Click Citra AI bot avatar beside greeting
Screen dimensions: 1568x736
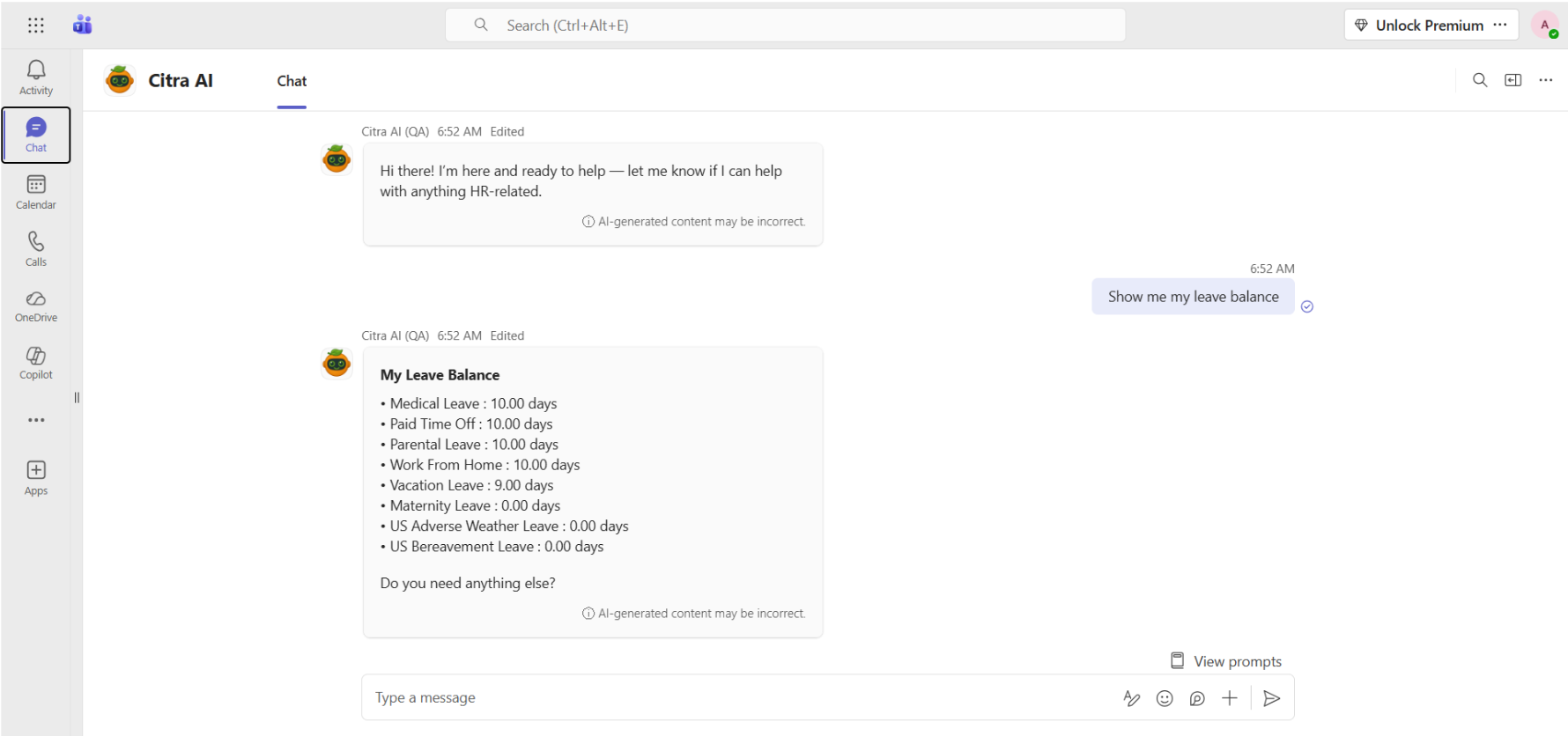click(x=337, y=158)
